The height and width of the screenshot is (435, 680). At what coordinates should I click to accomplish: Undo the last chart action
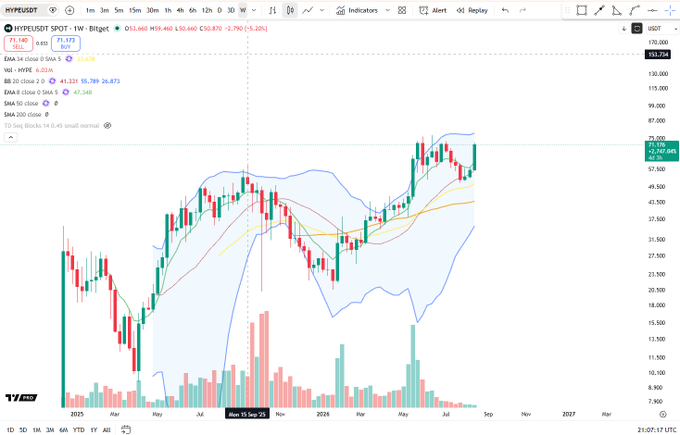(505, 10)
